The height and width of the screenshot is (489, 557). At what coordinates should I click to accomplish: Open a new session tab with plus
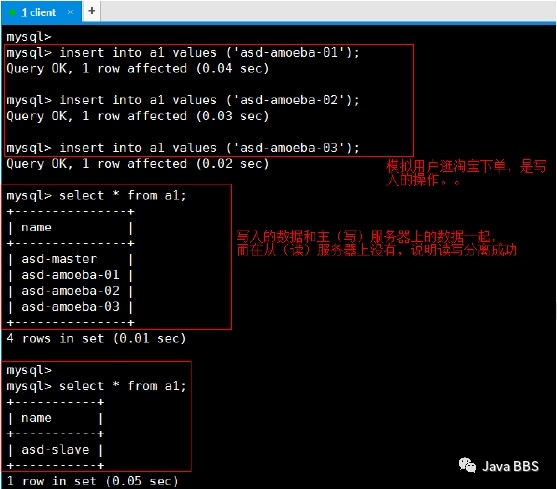(x=92, y=11)
